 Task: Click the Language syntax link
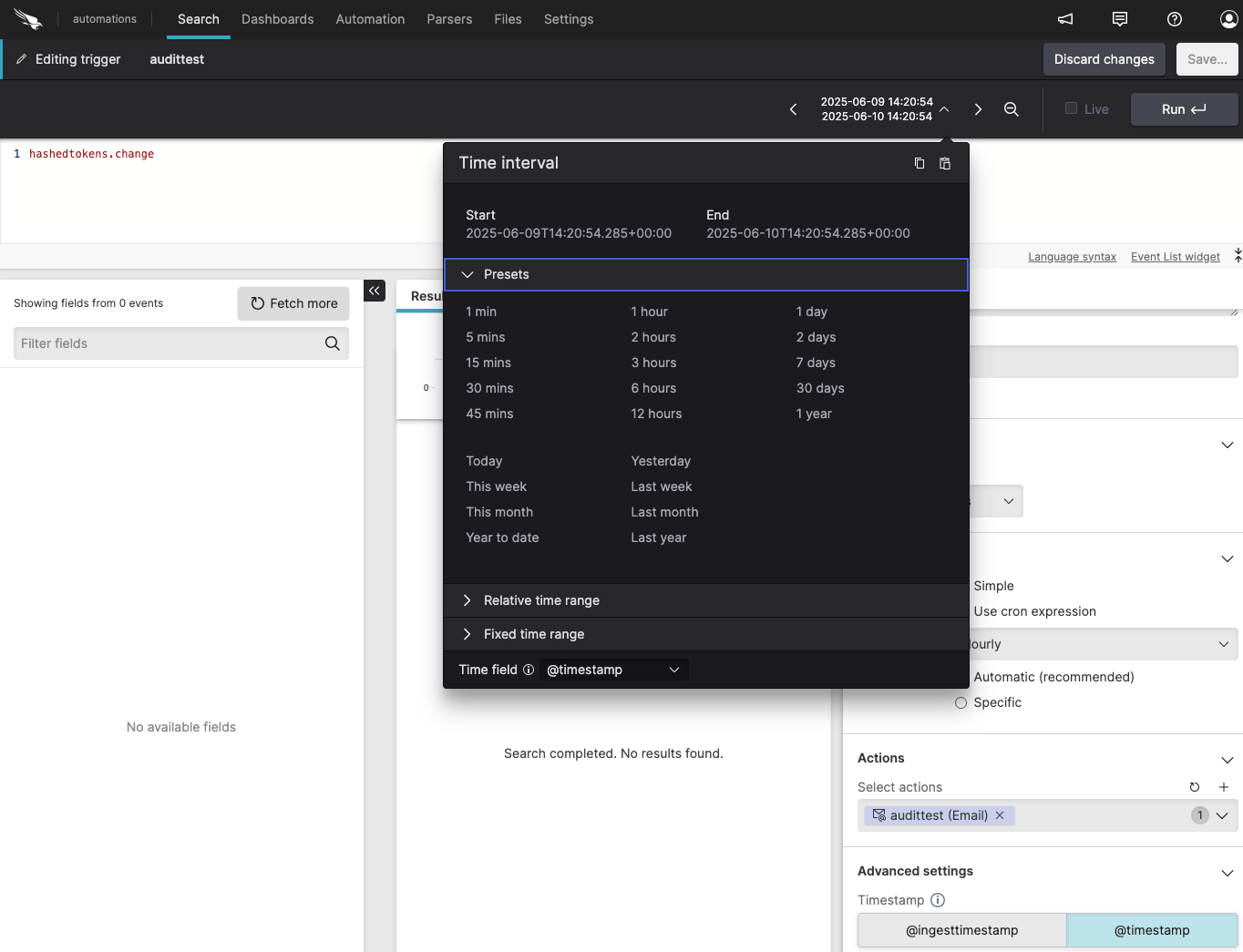[1072, 257]
